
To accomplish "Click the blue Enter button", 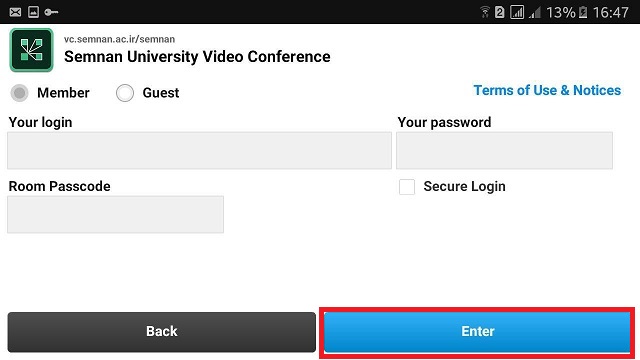I will click(477, 332).
